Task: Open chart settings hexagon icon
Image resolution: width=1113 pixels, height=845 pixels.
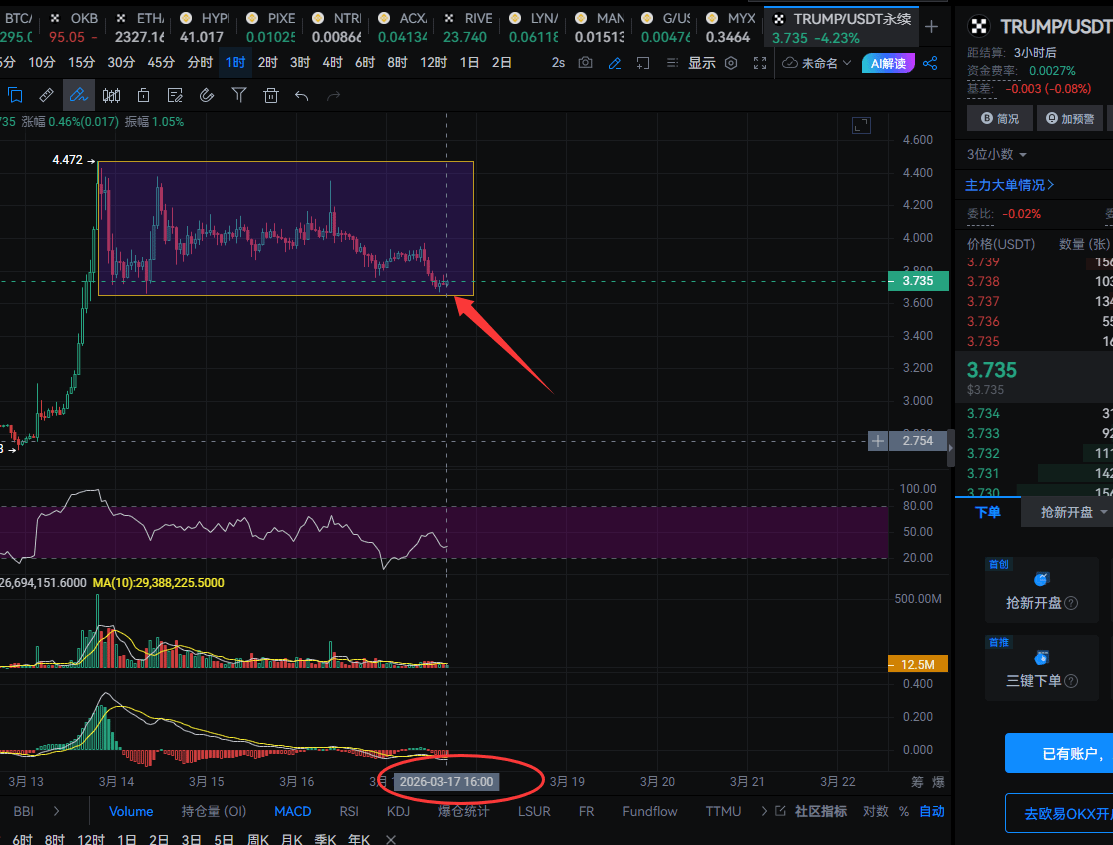Action: pyautogui.click(x=731, y=63)
